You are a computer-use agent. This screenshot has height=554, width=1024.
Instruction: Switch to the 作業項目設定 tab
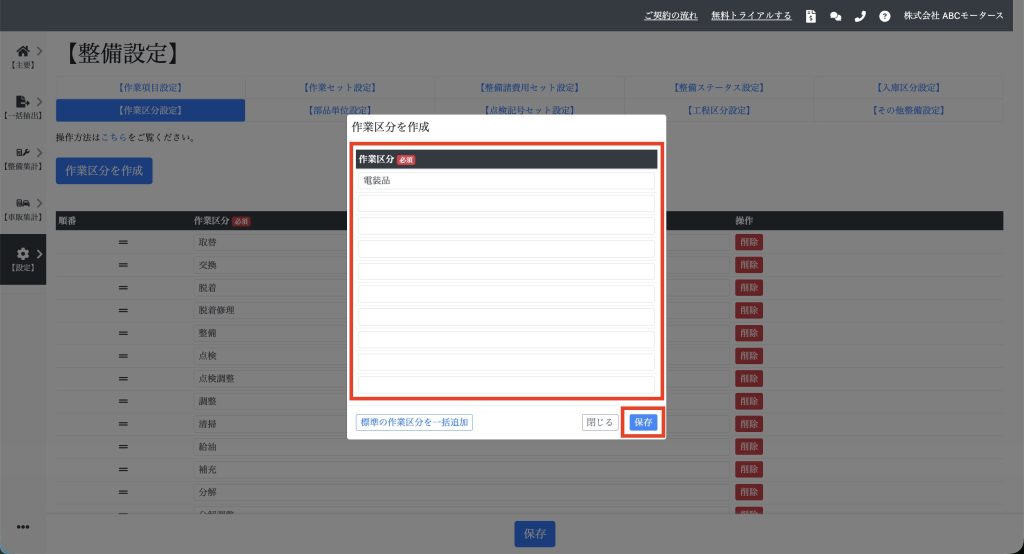coord(150,88)
